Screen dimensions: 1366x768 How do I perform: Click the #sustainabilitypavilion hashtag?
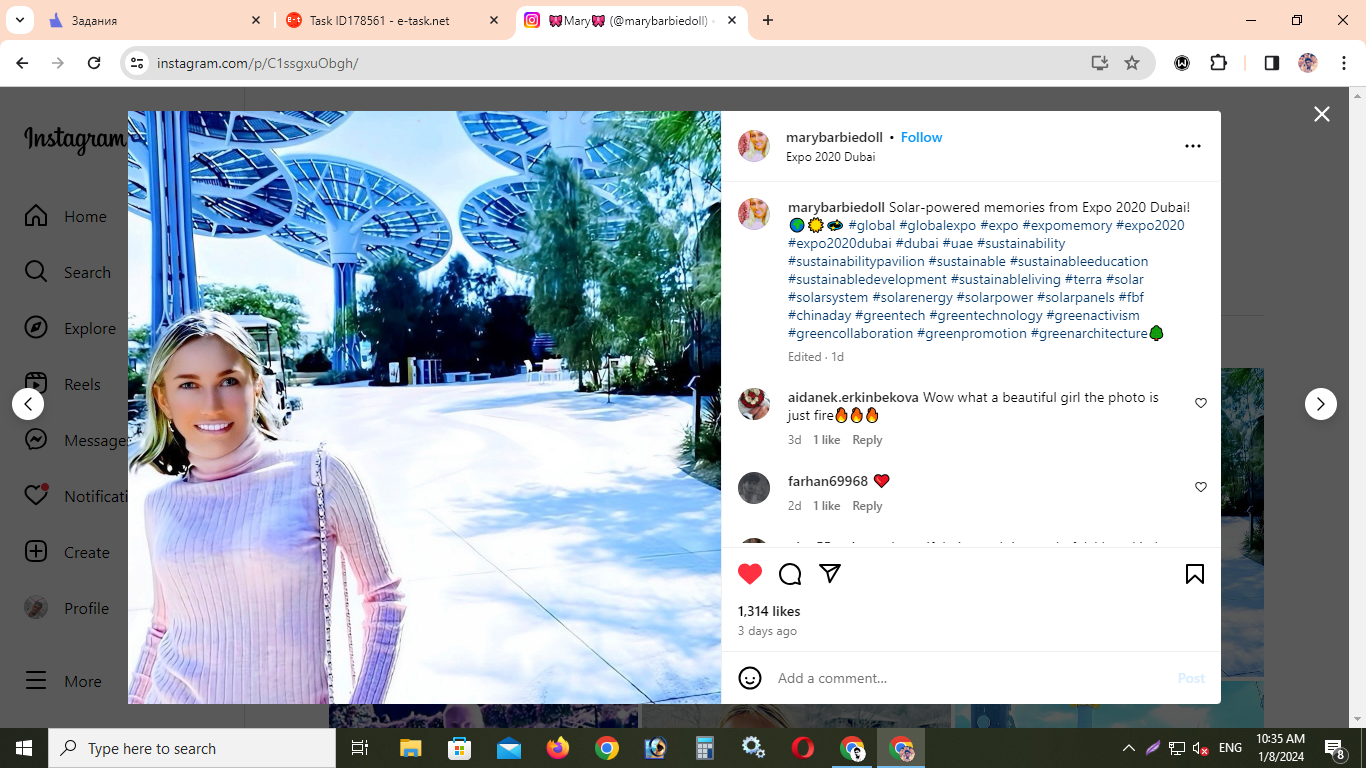[x=856, y=261]
